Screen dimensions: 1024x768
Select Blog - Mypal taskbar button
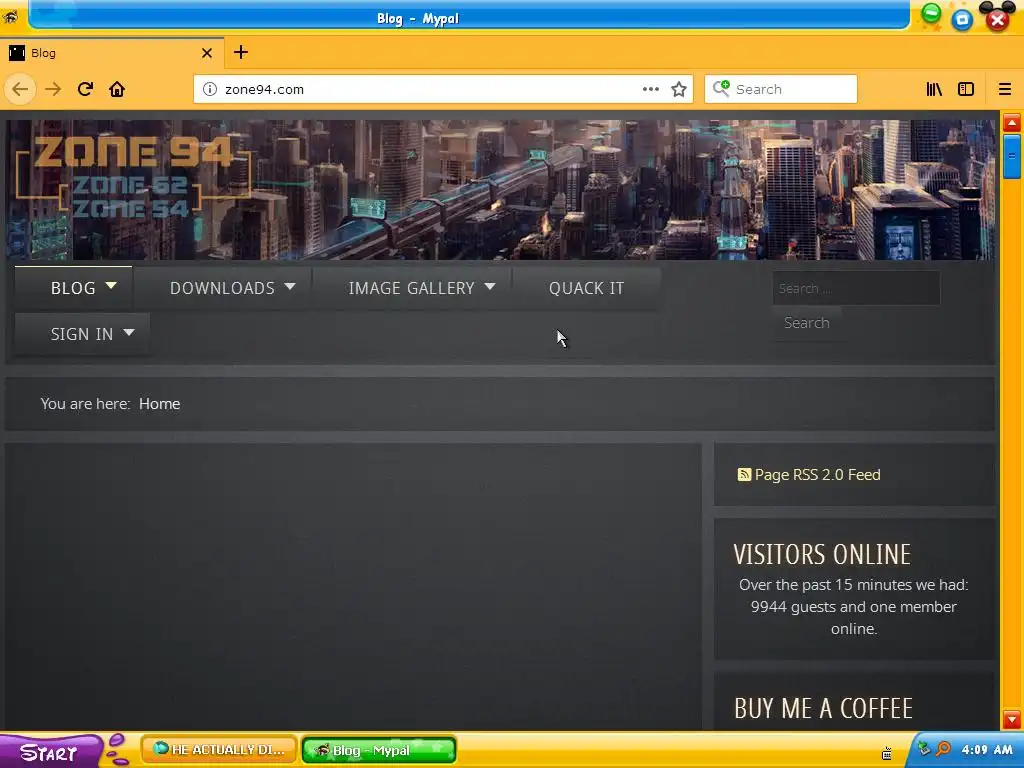coord(379,750)
